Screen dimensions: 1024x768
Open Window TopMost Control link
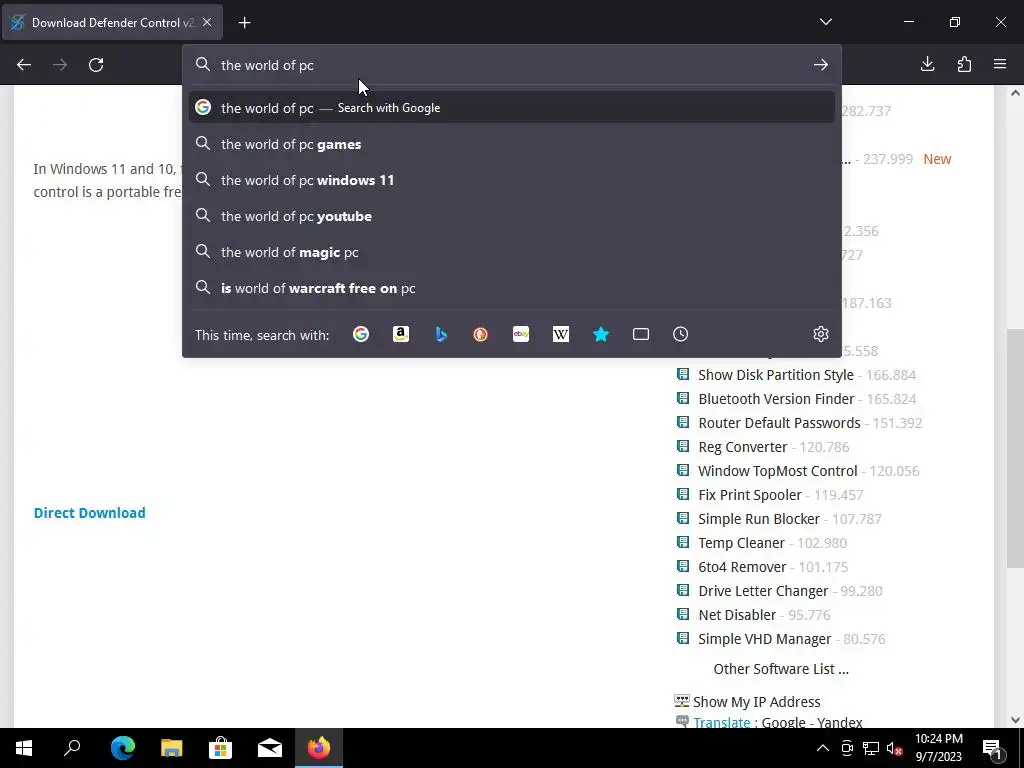click(777, 471)
